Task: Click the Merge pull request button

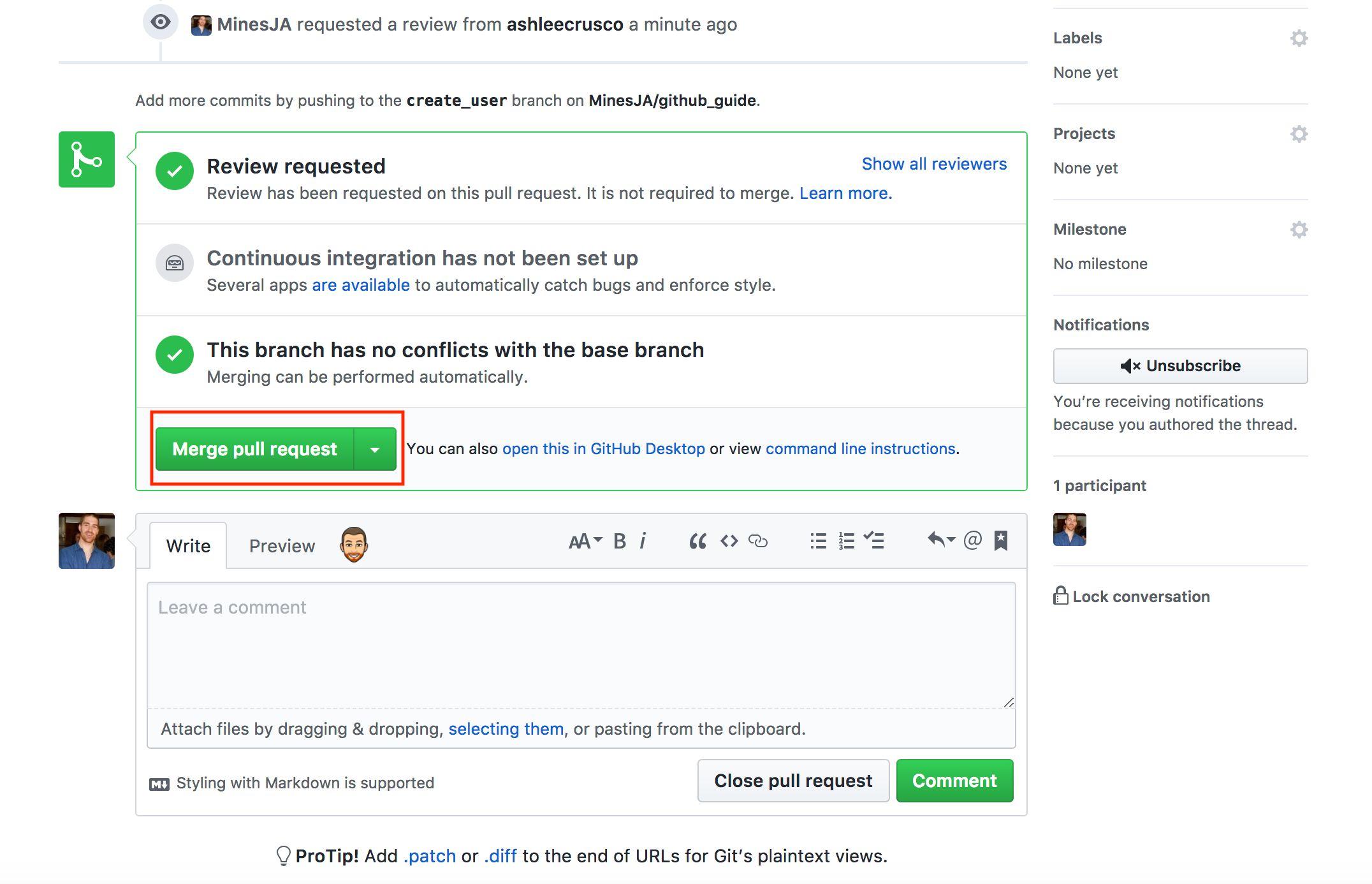Action: pyautogui.click(x=255, y=448)
